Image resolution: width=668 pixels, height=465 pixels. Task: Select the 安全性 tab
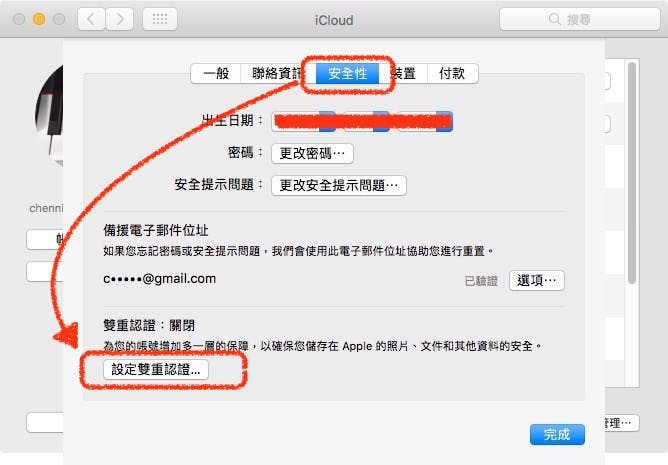(x=347, y=73)
